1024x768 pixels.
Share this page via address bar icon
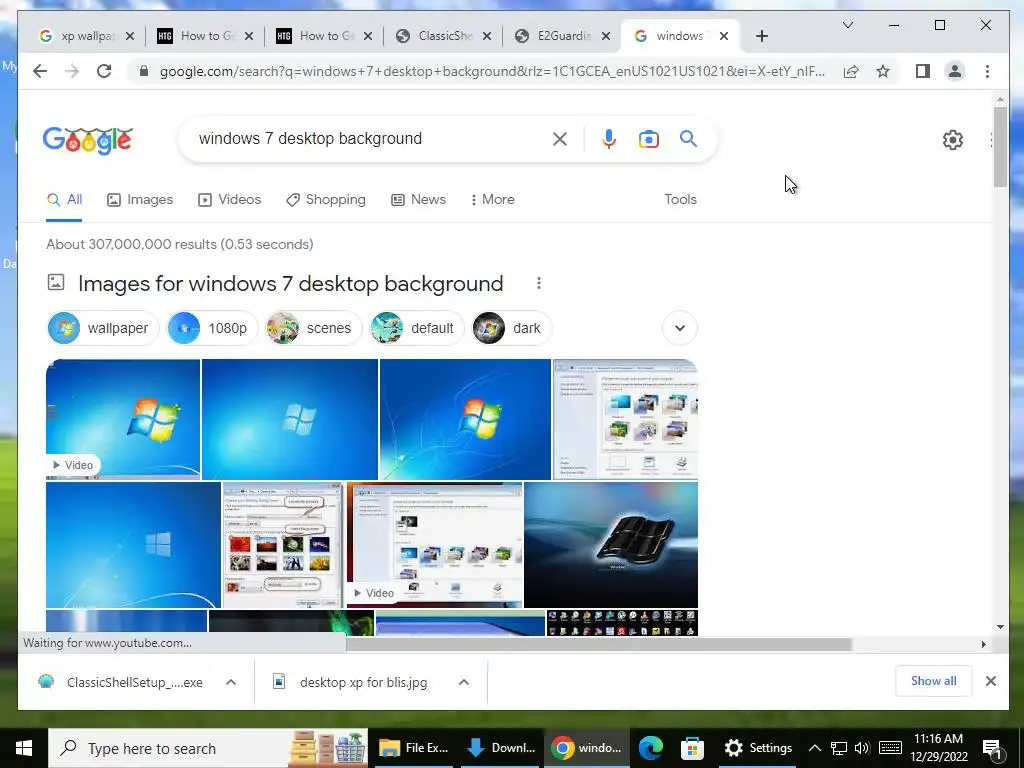click(851, 71)
